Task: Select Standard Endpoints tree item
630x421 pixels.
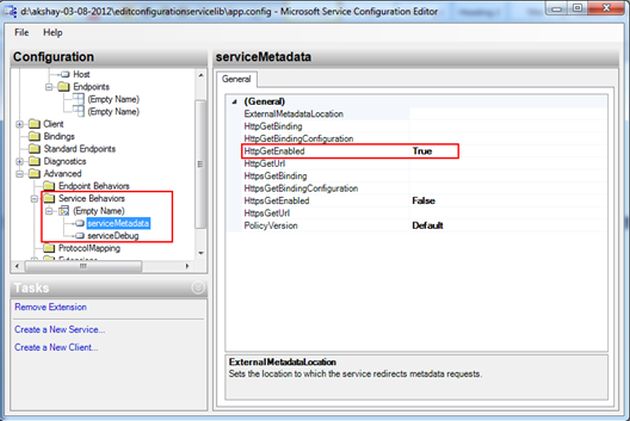Action: 80,149
